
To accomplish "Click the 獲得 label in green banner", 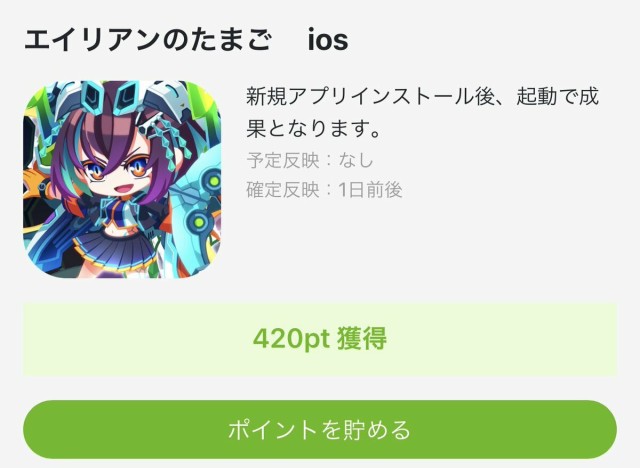I will click(362, 339).
